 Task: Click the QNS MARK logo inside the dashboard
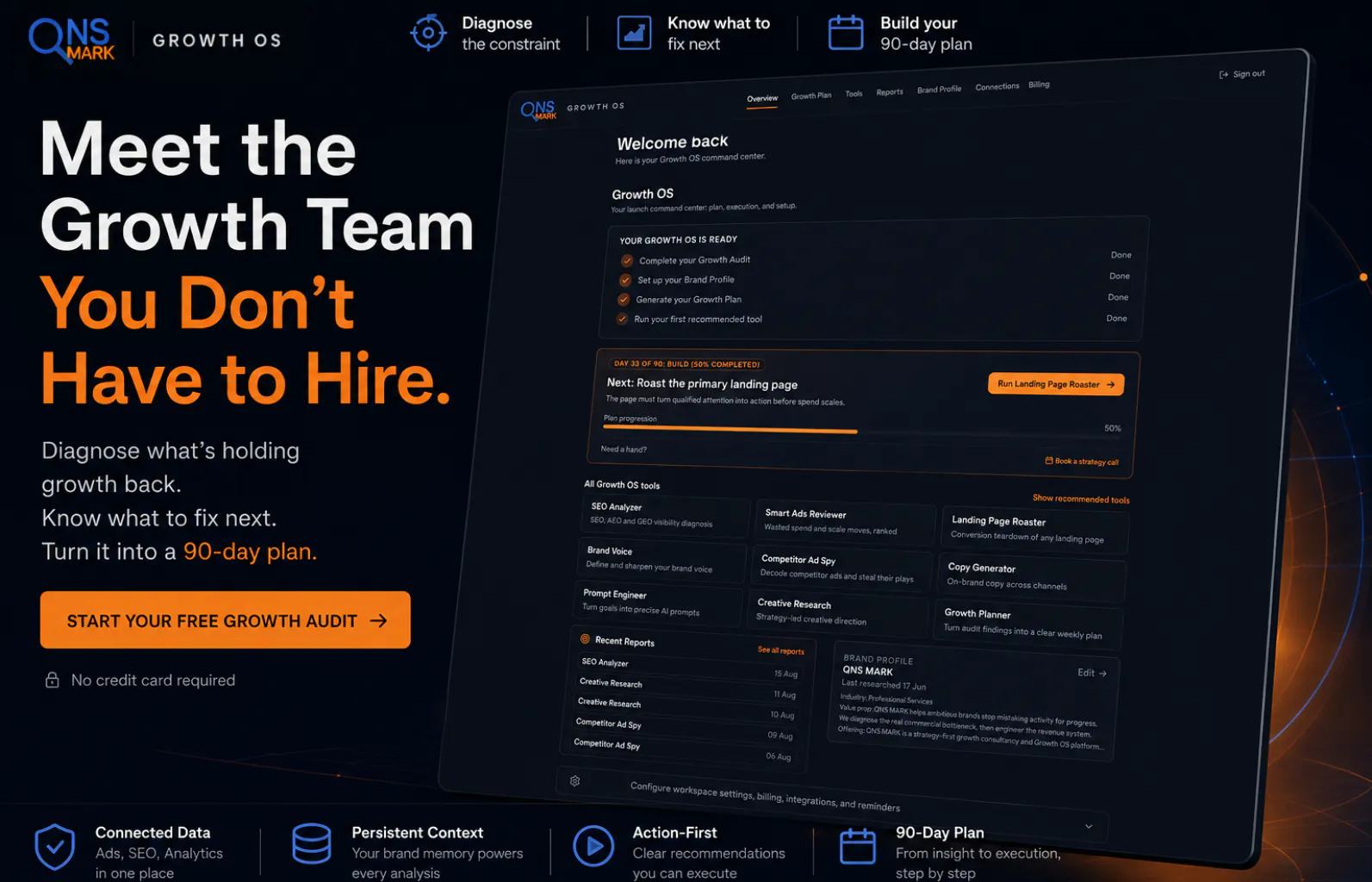click(539, 110)
